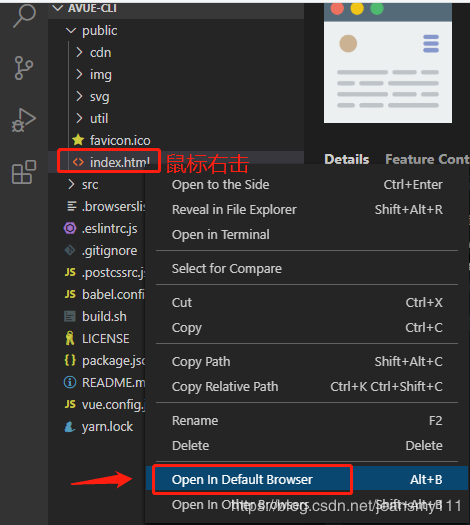The image size is (470, 525).
Task: Choose Rename in context menu
Action: pos(307,421)
